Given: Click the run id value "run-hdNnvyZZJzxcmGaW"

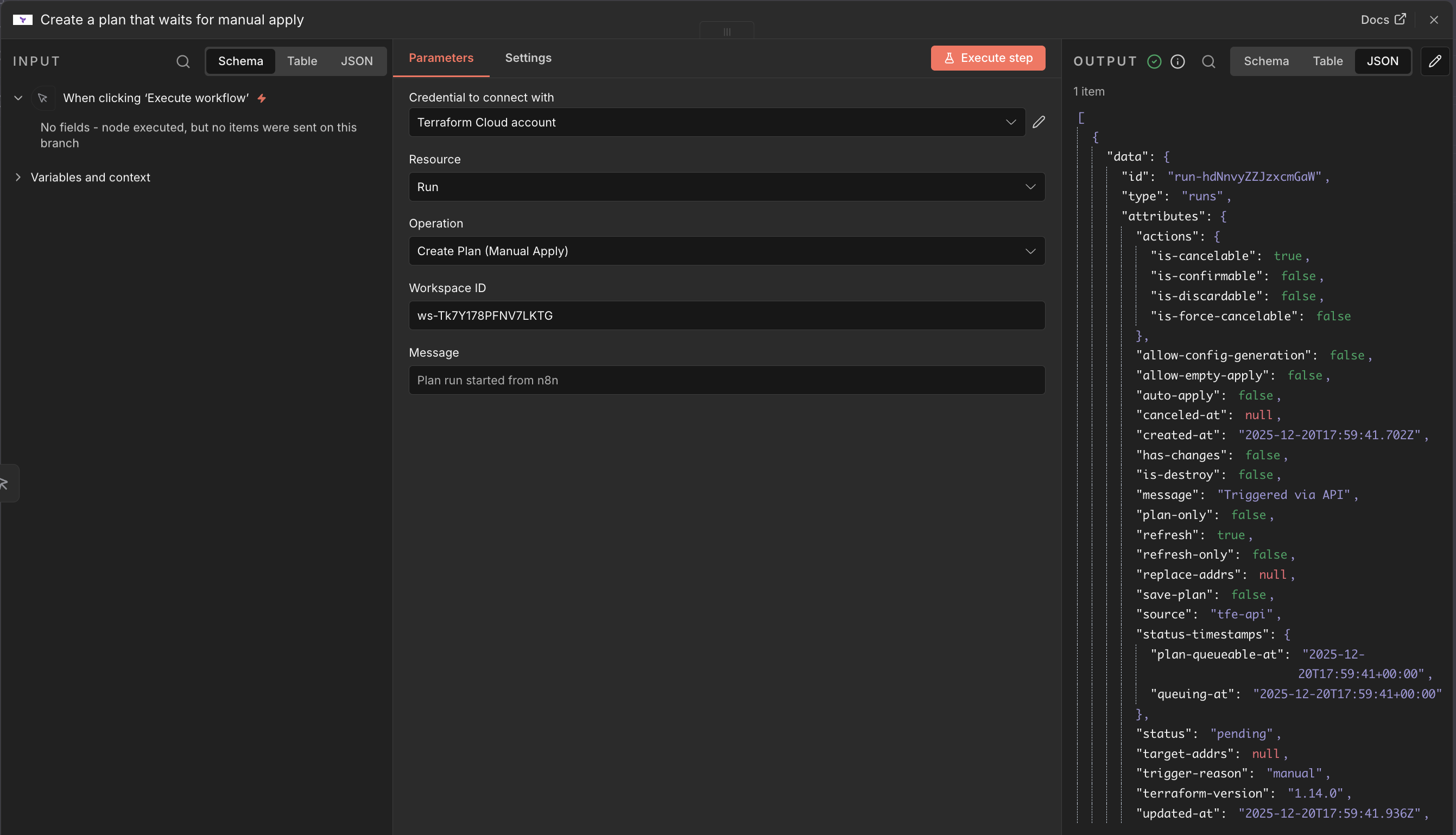Looking at the screenshot, I should 1244,176.
